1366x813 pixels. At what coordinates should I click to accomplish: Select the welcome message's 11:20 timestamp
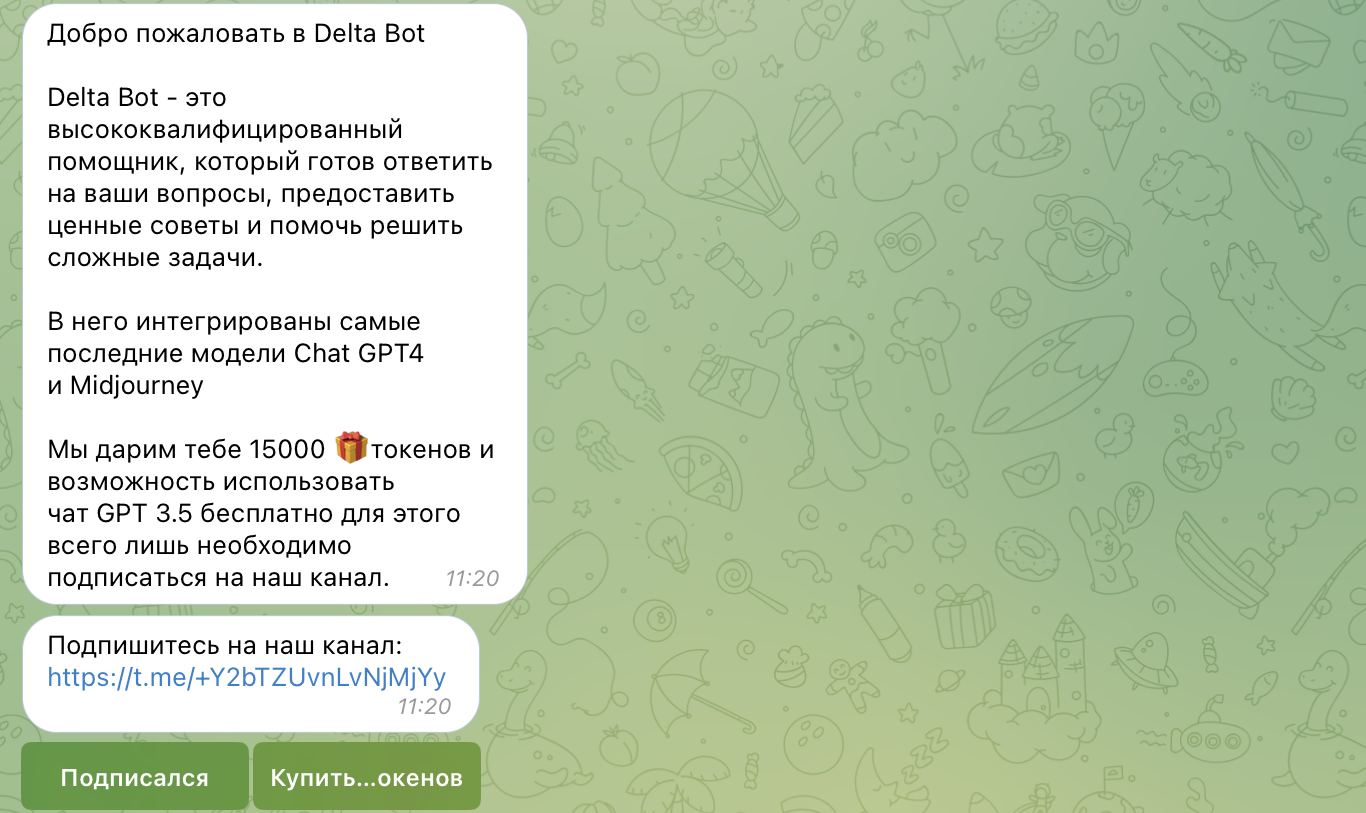pyautogui.click(x=472, y=578)
